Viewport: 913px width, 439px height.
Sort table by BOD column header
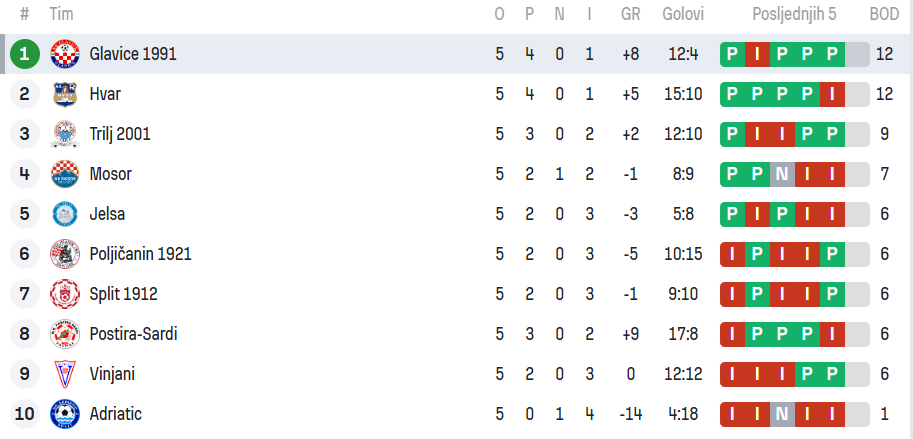884,14
